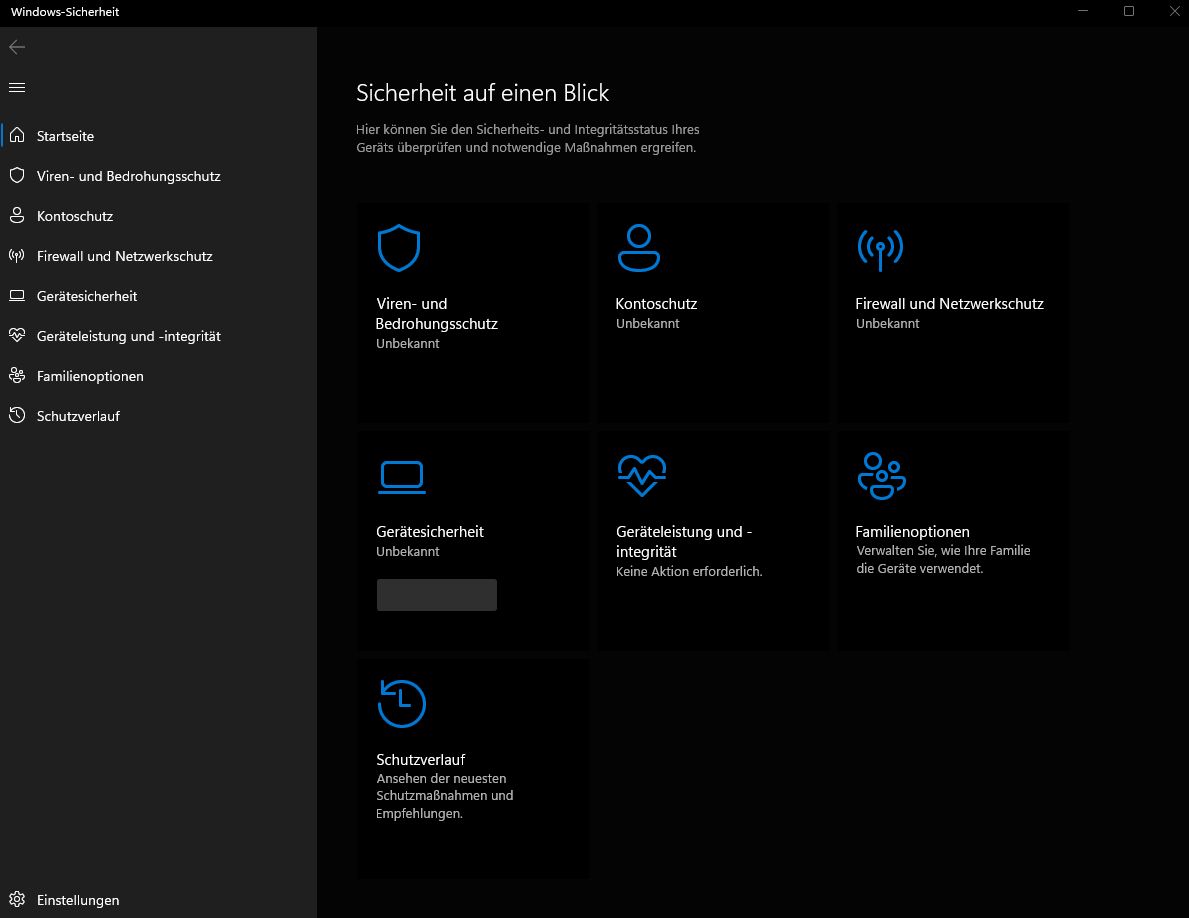Click the clock history icon for Schutzverlauf
The height and width of the screenshot is (918, 1189).
pos(401,703)
